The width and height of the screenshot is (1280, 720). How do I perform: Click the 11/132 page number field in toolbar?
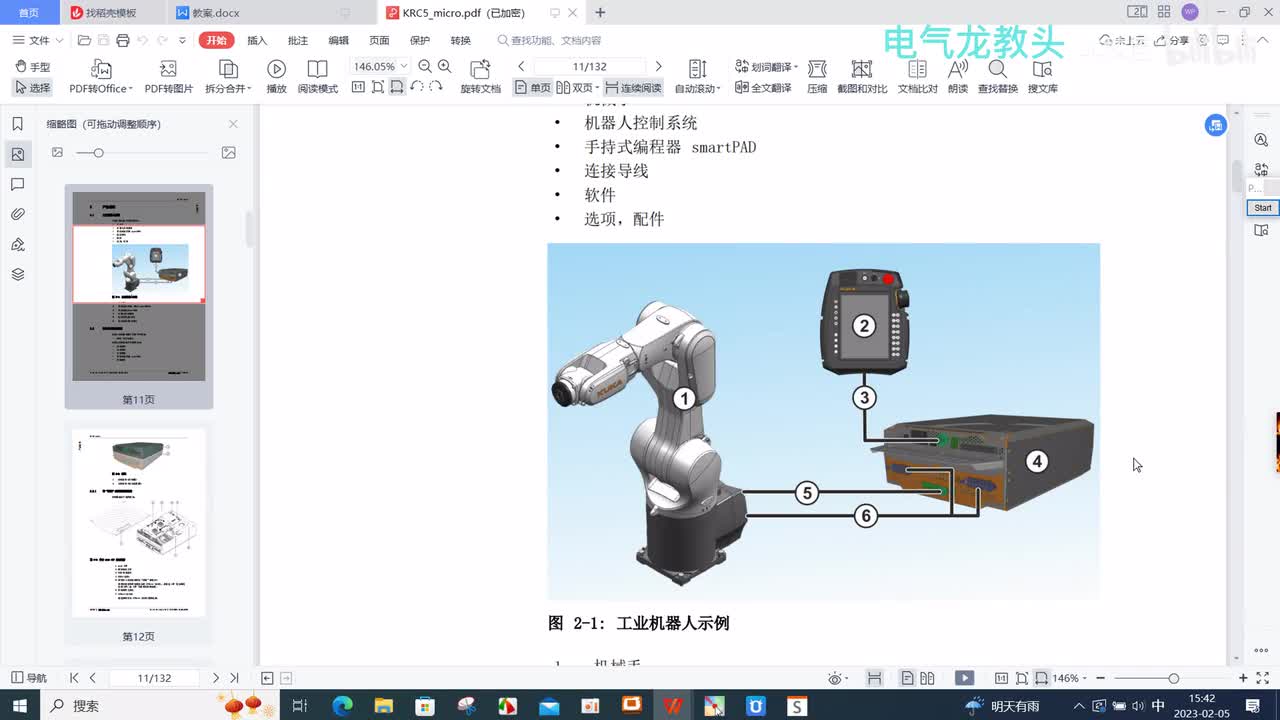pyautogui.click(x=590, y=66)
